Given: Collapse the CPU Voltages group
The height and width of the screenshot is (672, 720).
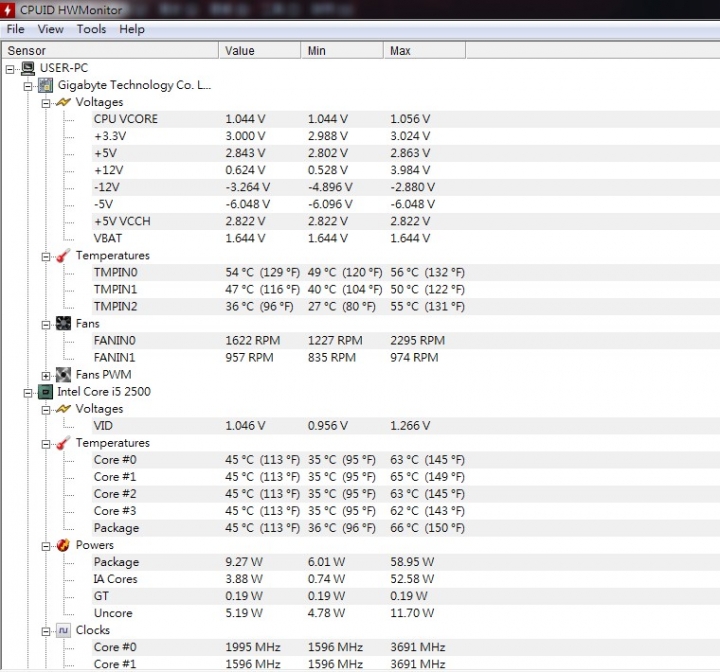Looking at the screenshot, I should tap(46, 410).
